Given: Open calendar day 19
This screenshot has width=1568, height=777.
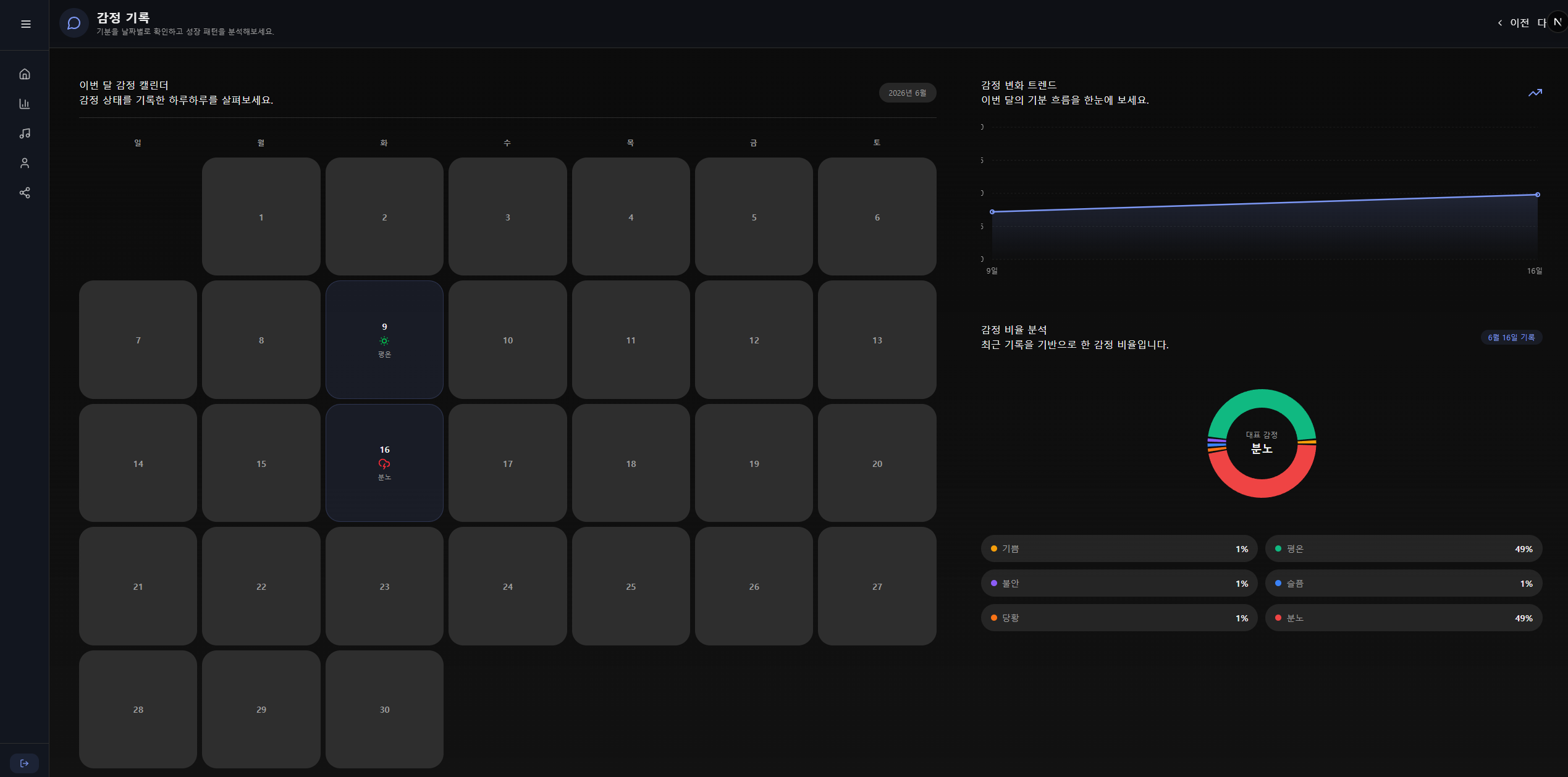Looking at the screenshot, I should [x=754, y=463].
